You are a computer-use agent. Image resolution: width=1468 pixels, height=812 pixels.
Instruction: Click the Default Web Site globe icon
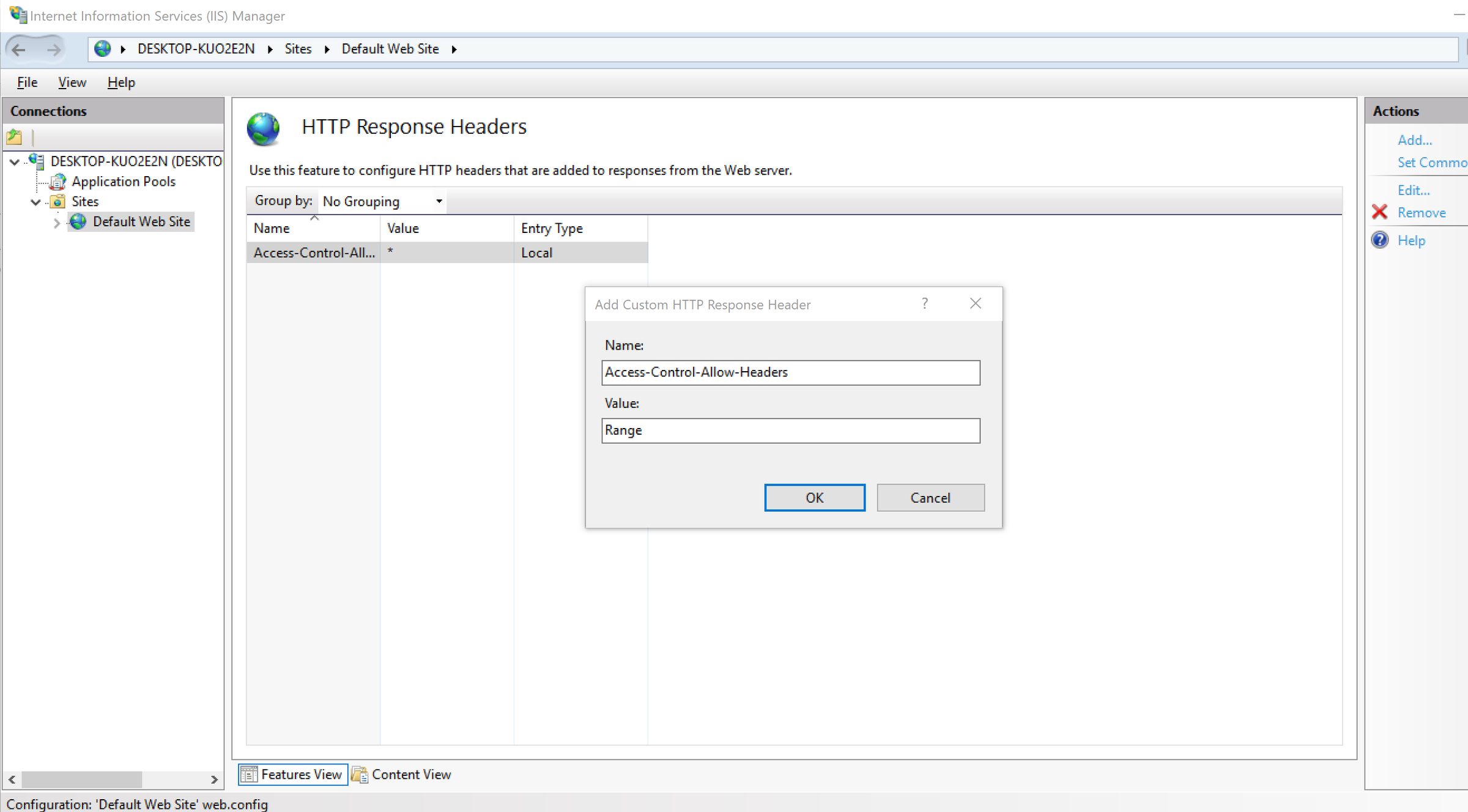tap(78, 222)
